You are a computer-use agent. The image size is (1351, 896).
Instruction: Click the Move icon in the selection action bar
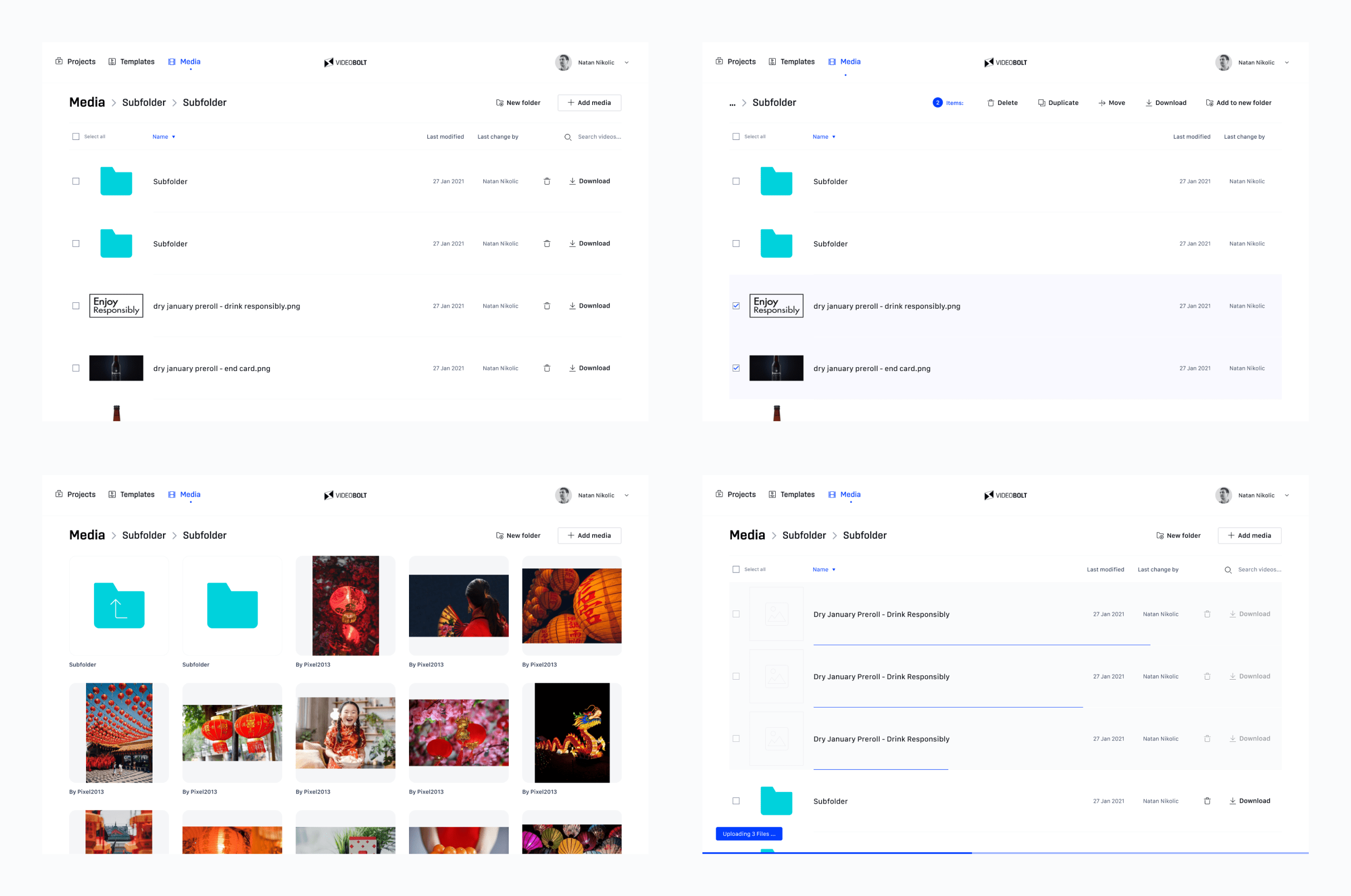(1101, 103)
